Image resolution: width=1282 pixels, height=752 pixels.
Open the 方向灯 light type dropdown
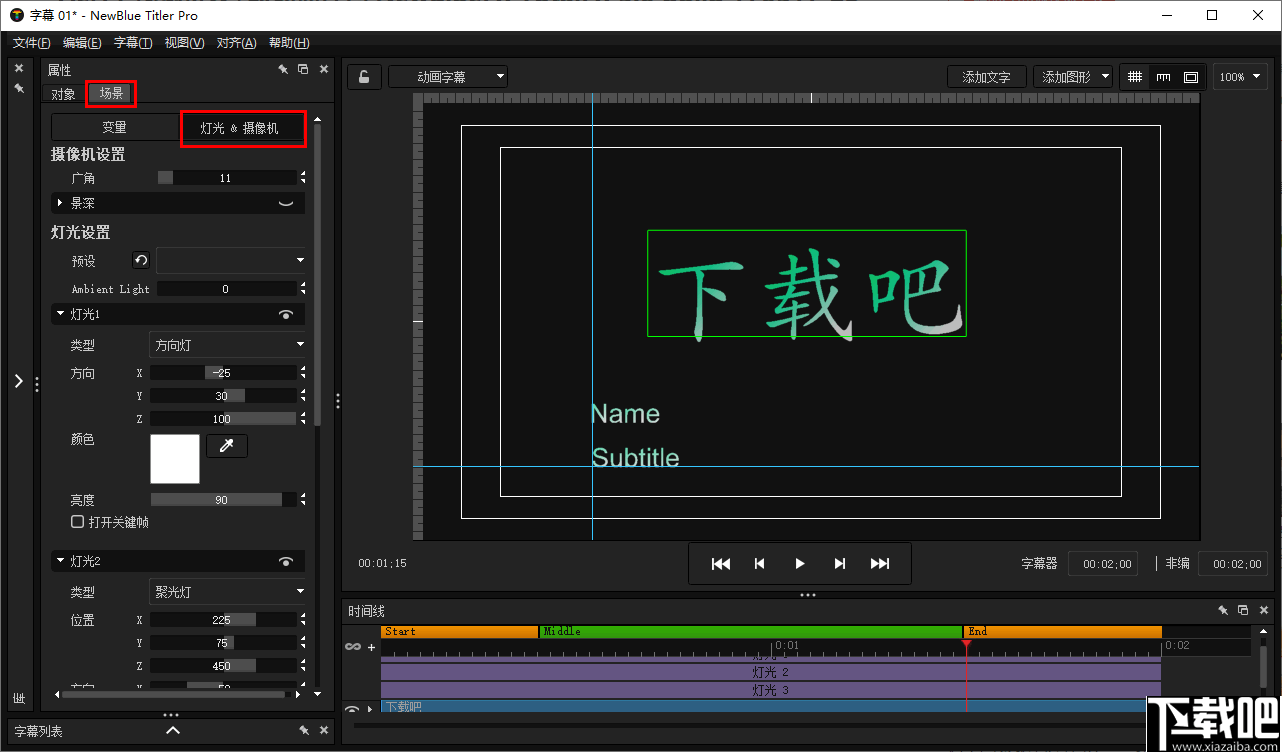click(x=227, y=344)
